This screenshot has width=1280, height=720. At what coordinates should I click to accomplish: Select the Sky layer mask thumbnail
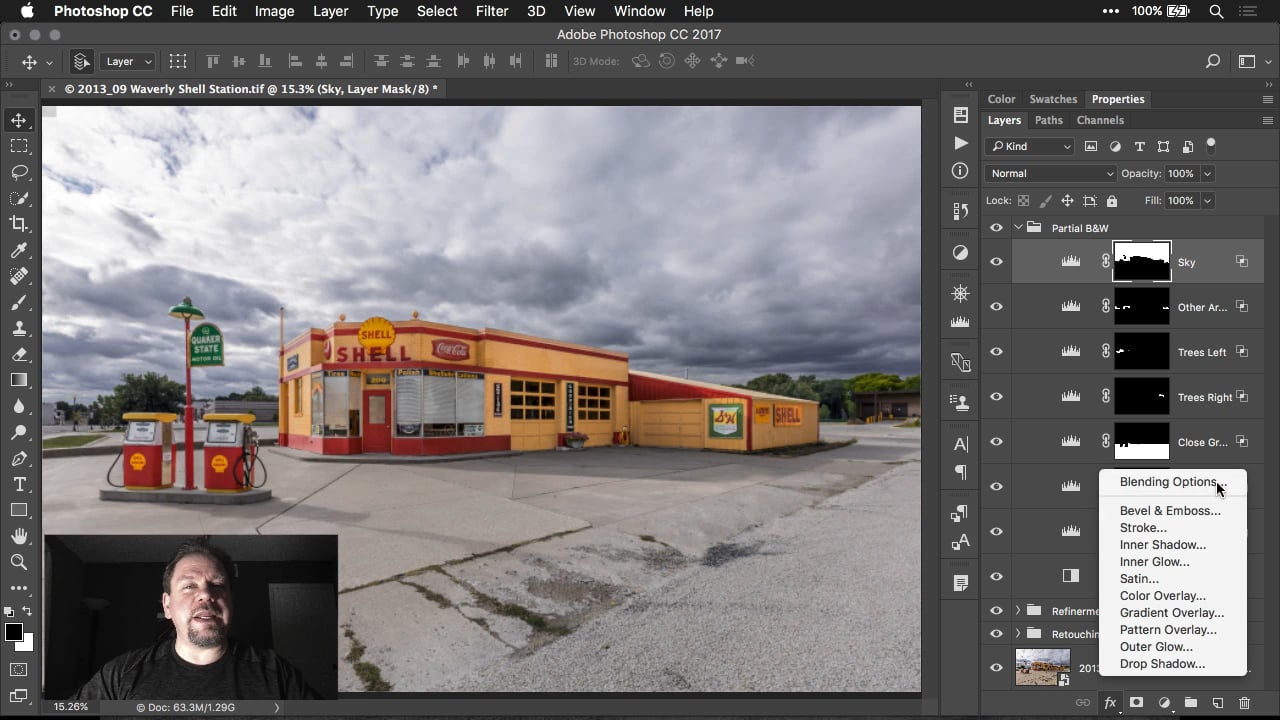pos(1141,262)
